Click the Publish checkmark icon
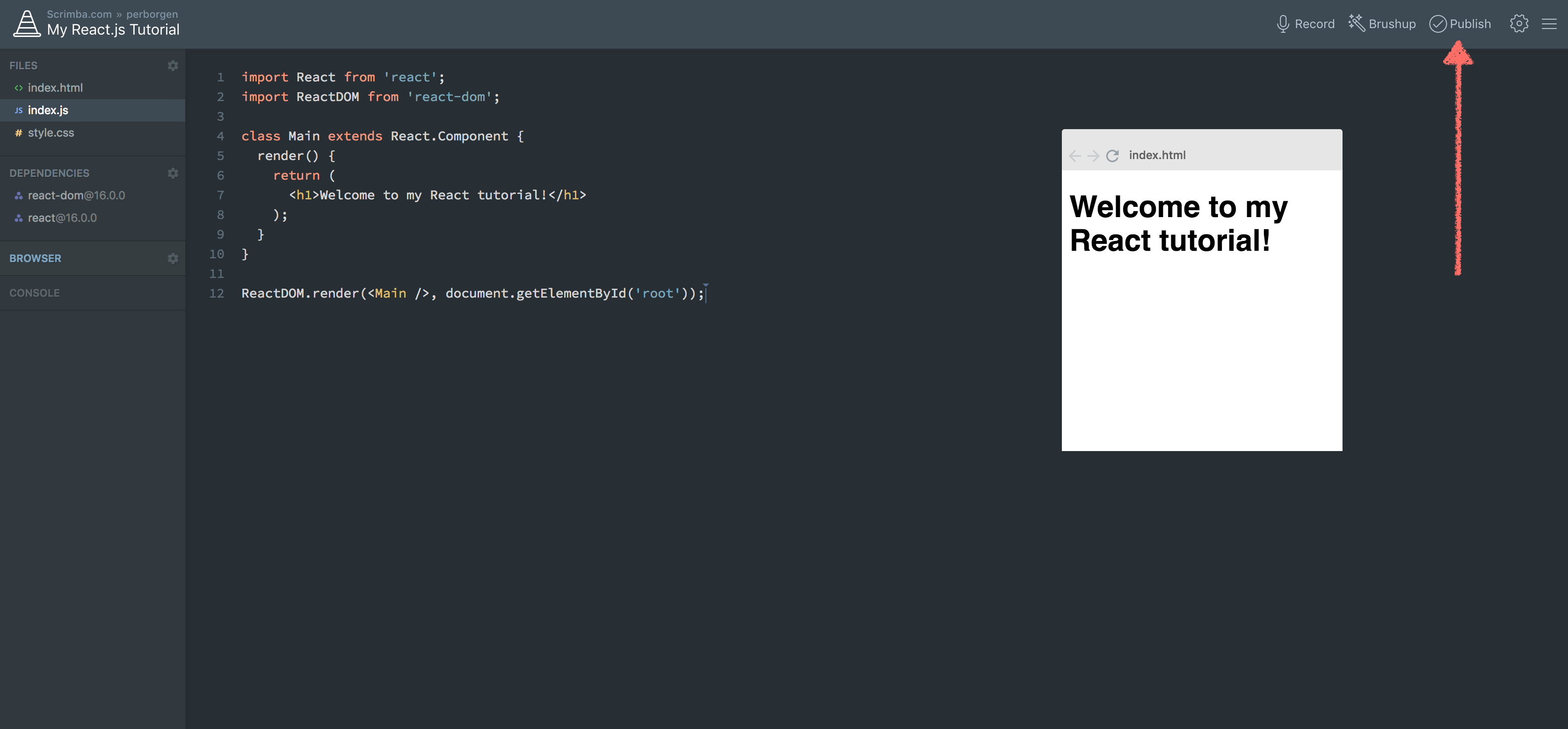Image resolution: width=1568 pixels, height=729 pixels. pyautogui.click(x=1438, y=24)
